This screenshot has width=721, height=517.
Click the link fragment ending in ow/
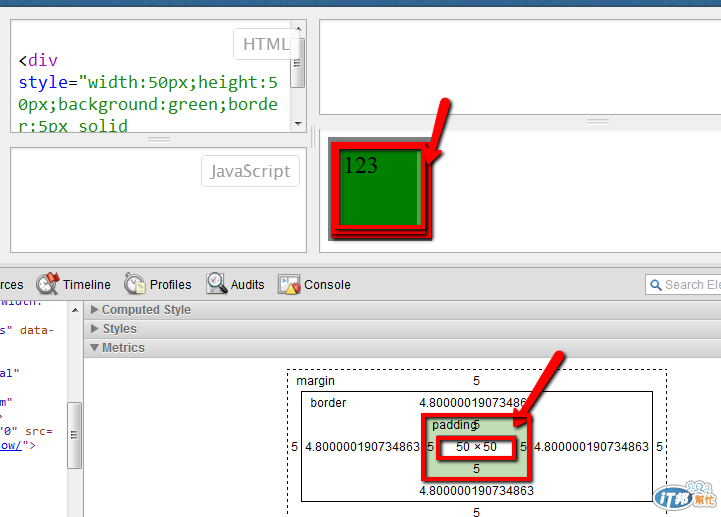(x=11, y=445)
